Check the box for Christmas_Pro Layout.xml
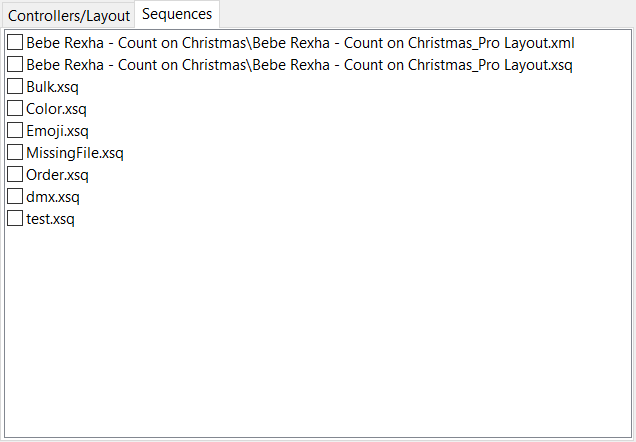Image resolution: width=636 pixels, height=442 pixels. 15,42
